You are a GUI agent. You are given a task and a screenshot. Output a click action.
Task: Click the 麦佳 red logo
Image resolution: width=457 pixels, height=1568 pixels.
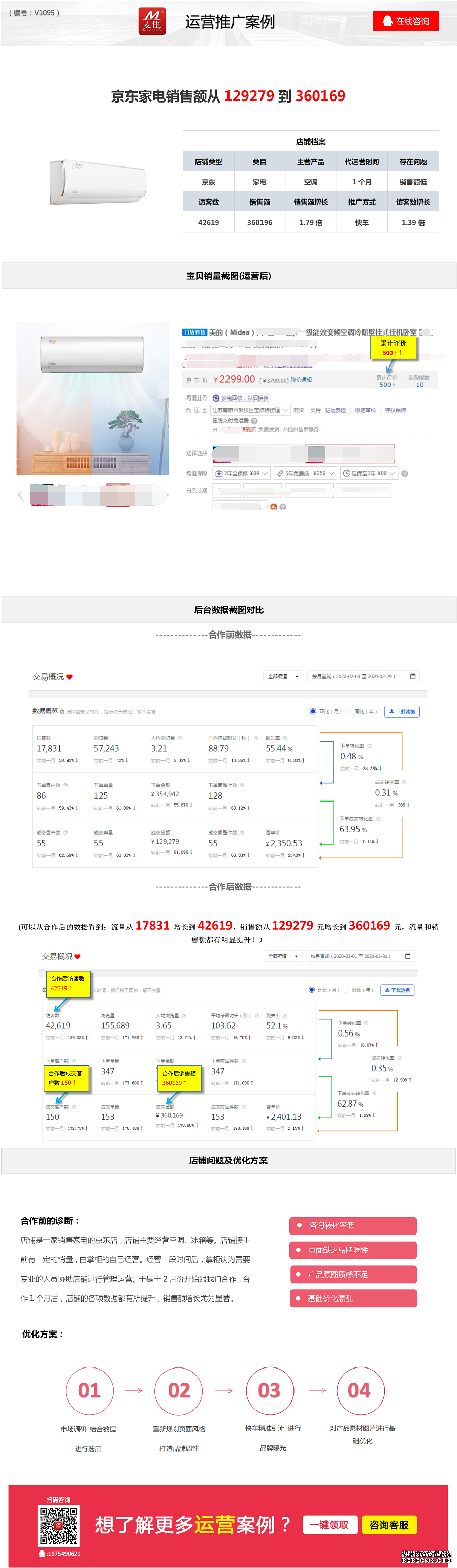tap(151, 21)
